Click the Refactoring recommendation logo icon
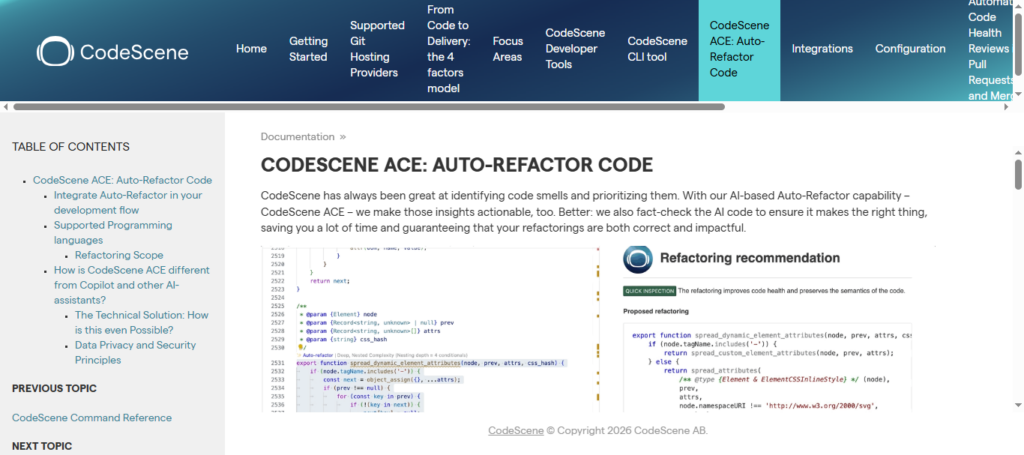This screenshot has width=1024, height=455. (638, 259)
